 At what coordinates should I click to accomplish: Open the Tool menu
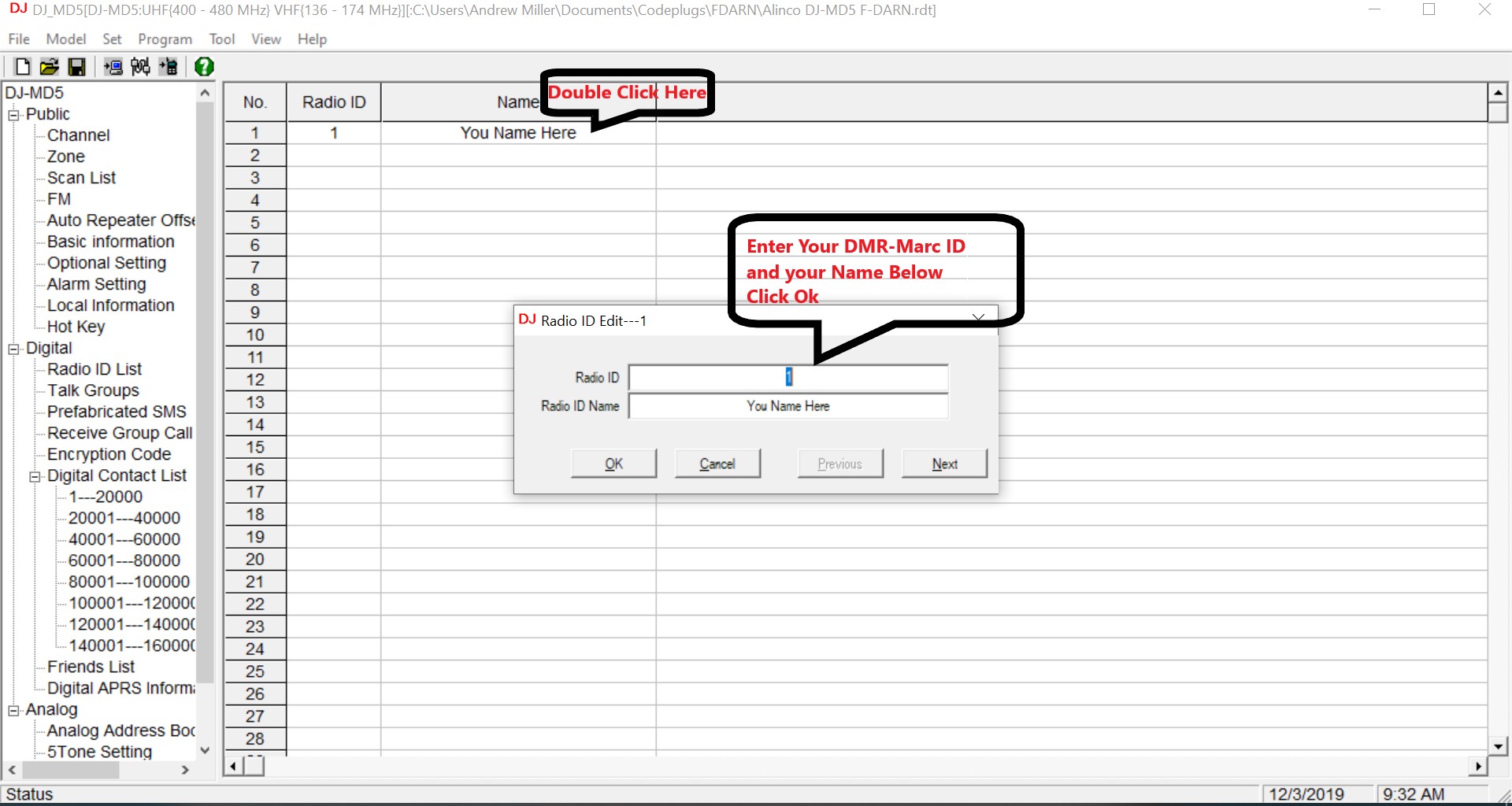(221, 39)
